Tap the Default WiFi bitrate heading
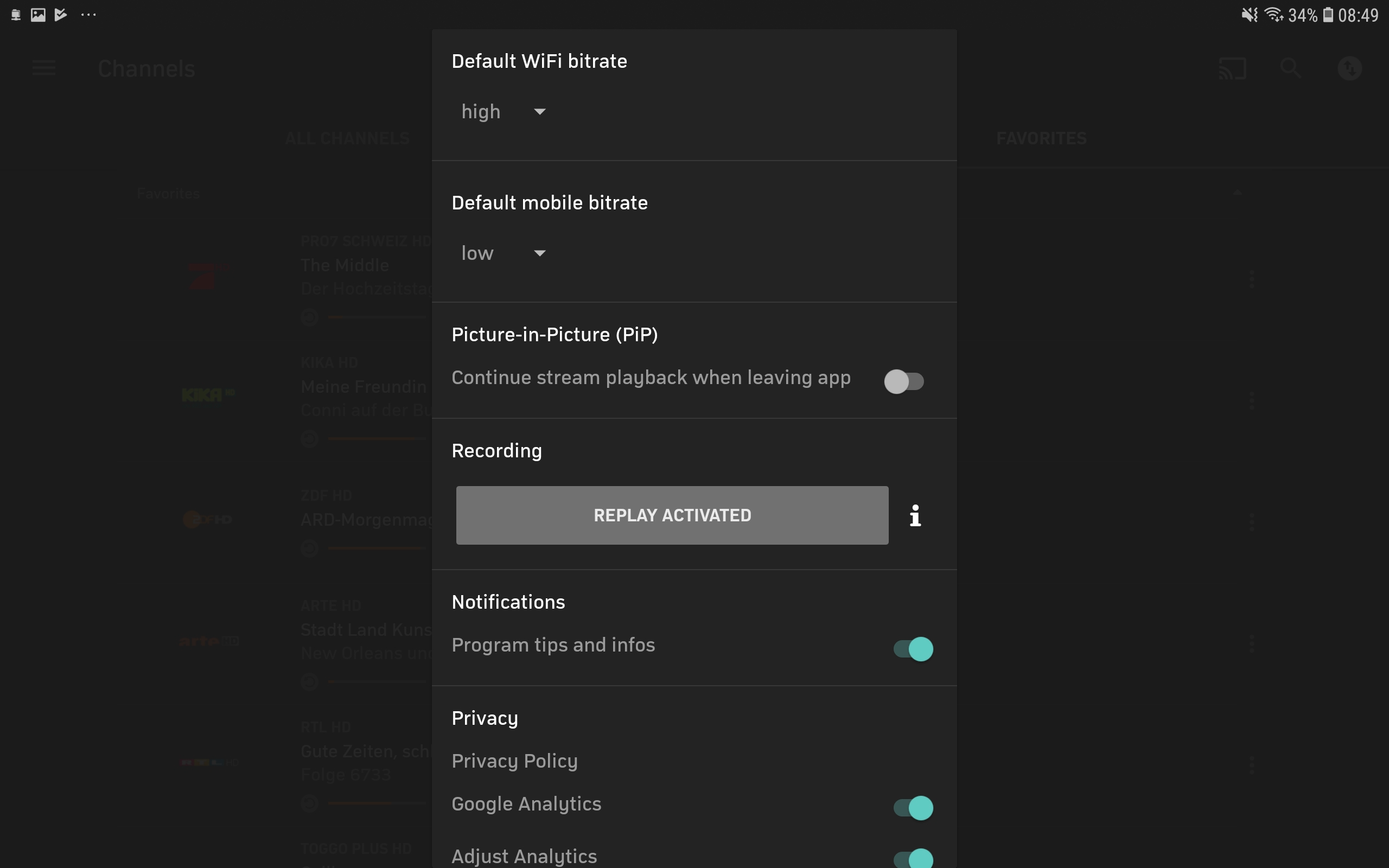 539,61
